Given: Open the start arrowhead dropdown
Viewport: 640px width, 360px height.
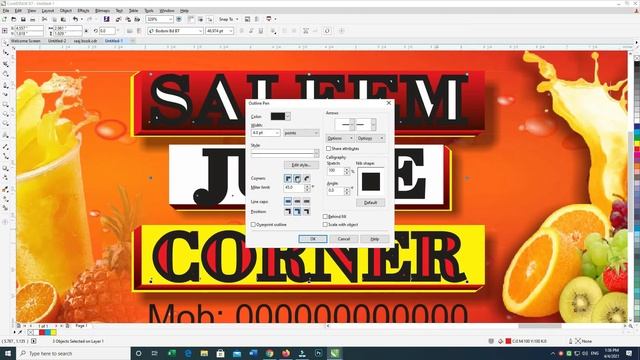Looking at the screenshot, I should [x=352, y=124].
